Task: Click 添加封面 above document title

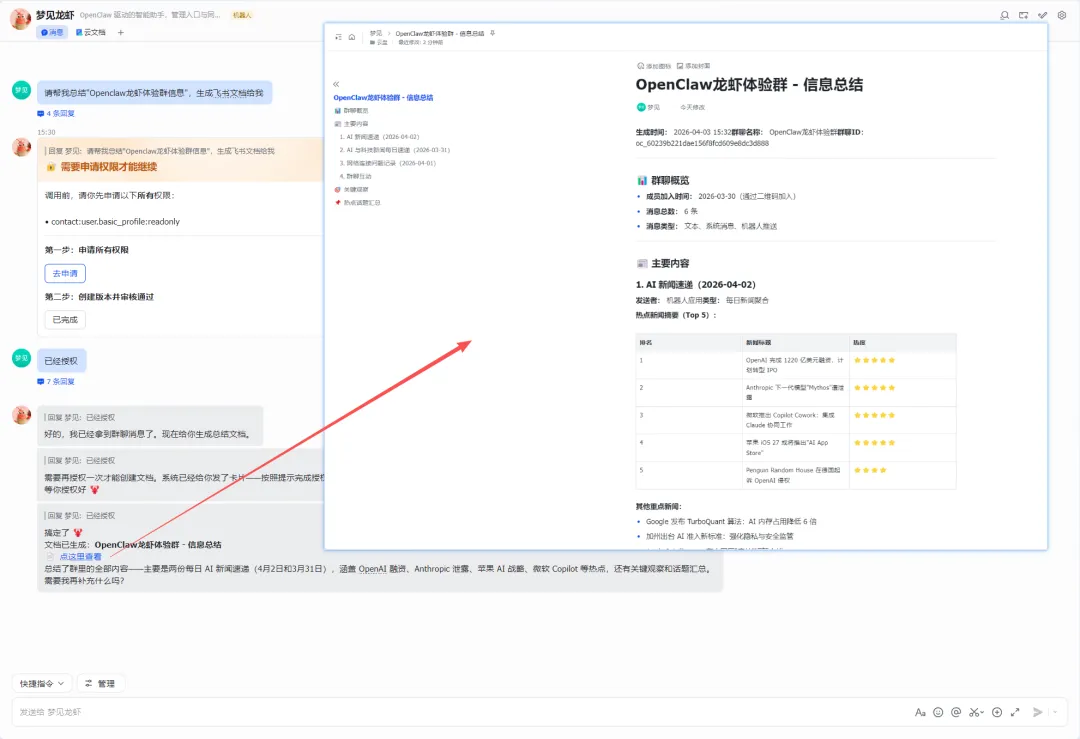Action: [x=694, y=66]
